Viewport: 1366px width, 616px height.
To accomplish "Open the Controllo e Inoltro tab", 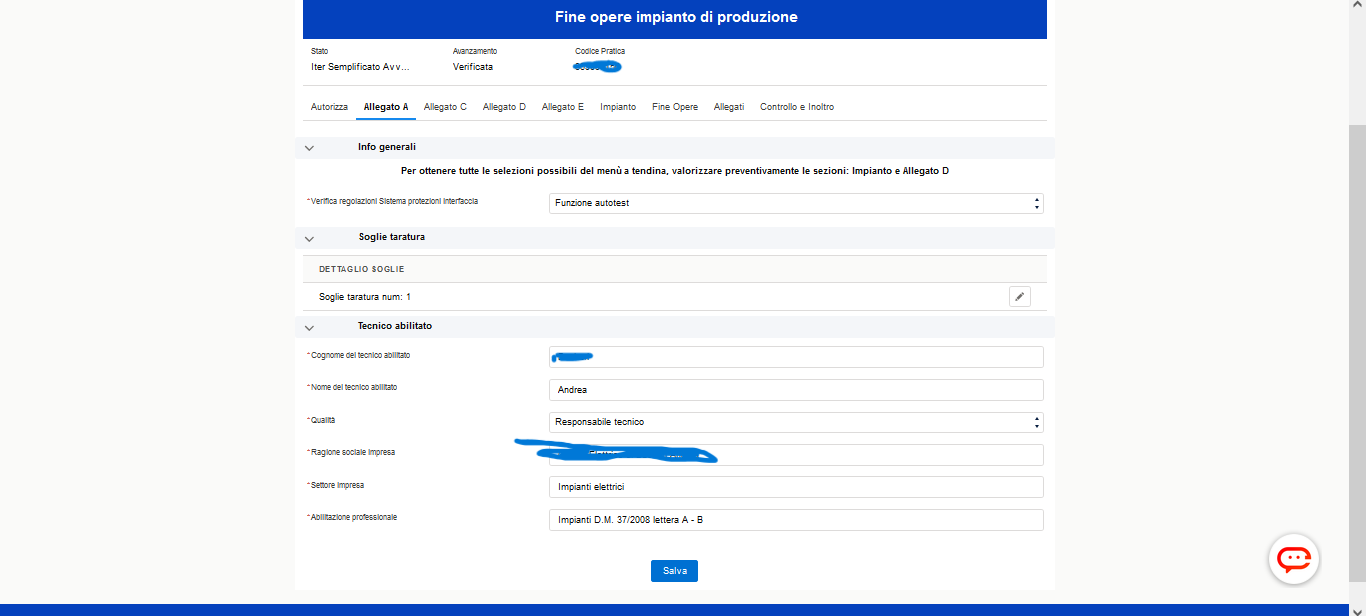I will coord(797,107).
